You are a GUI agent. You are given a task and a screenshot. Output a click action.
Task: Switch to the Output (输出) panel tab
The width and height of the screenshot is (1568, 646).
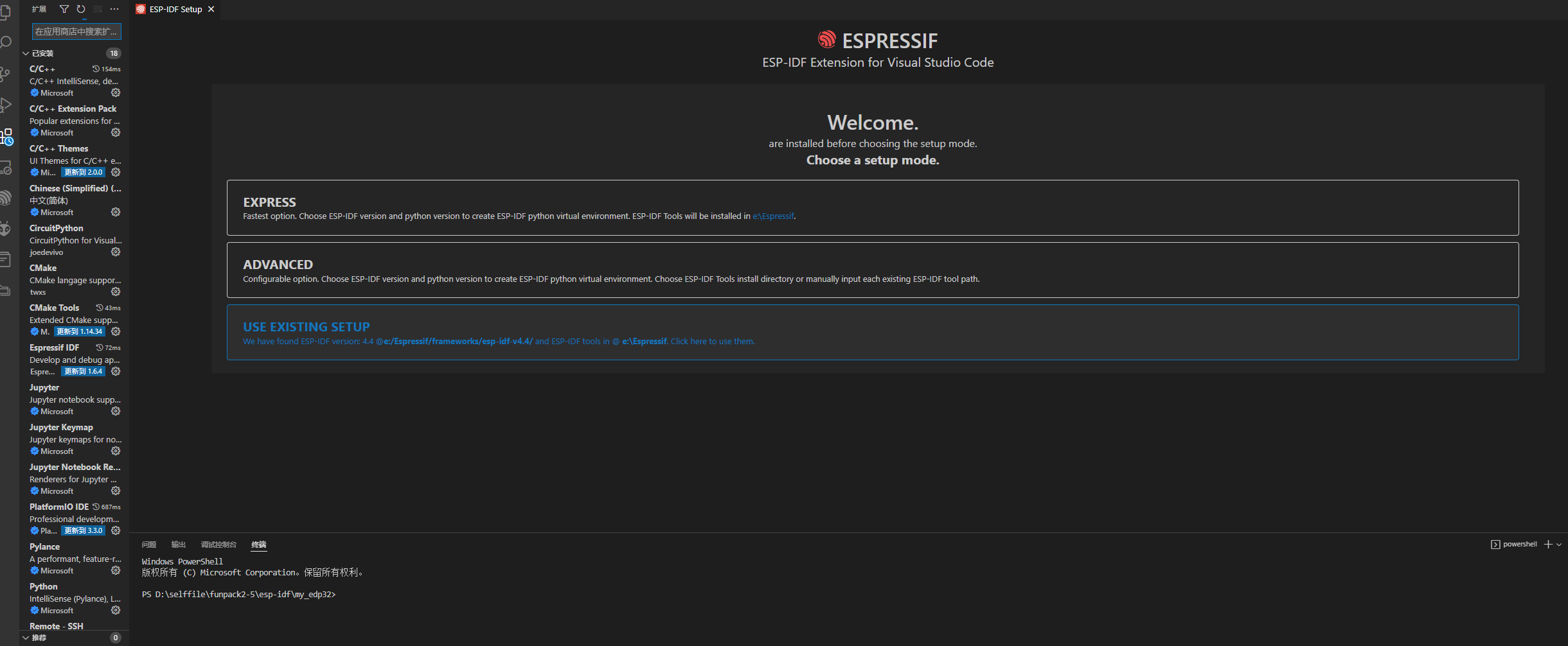tap(179, 544)
